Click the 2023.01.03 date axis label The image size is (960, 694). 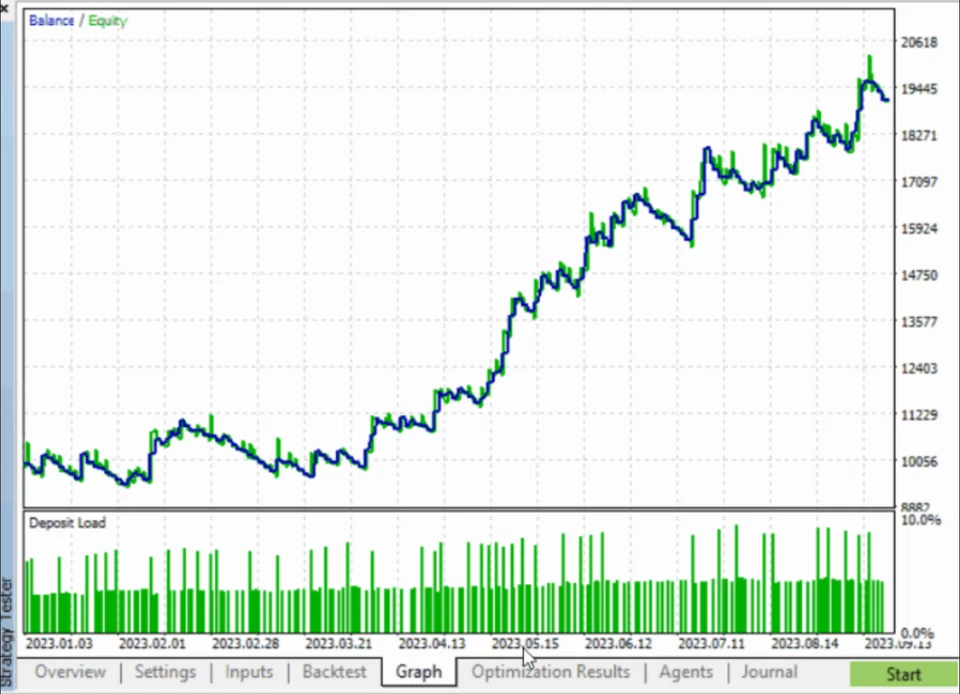point(62,643)
